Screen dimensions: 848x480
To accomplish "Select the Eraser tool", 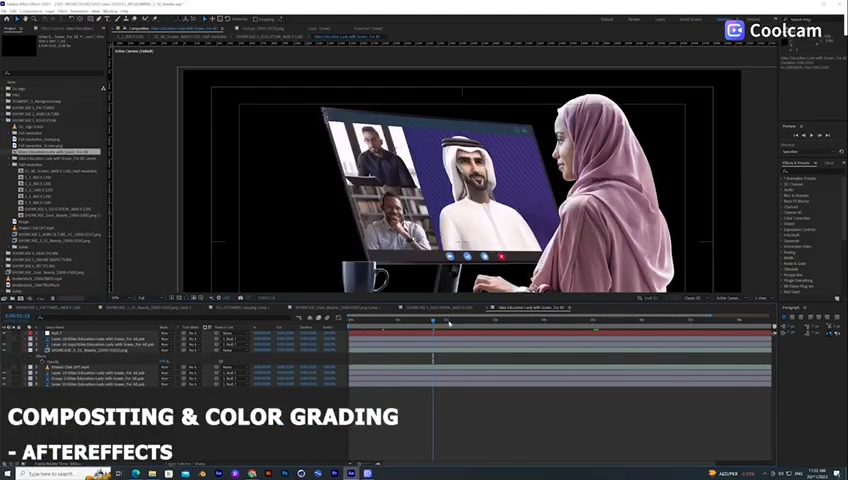I will click(135, 19).
